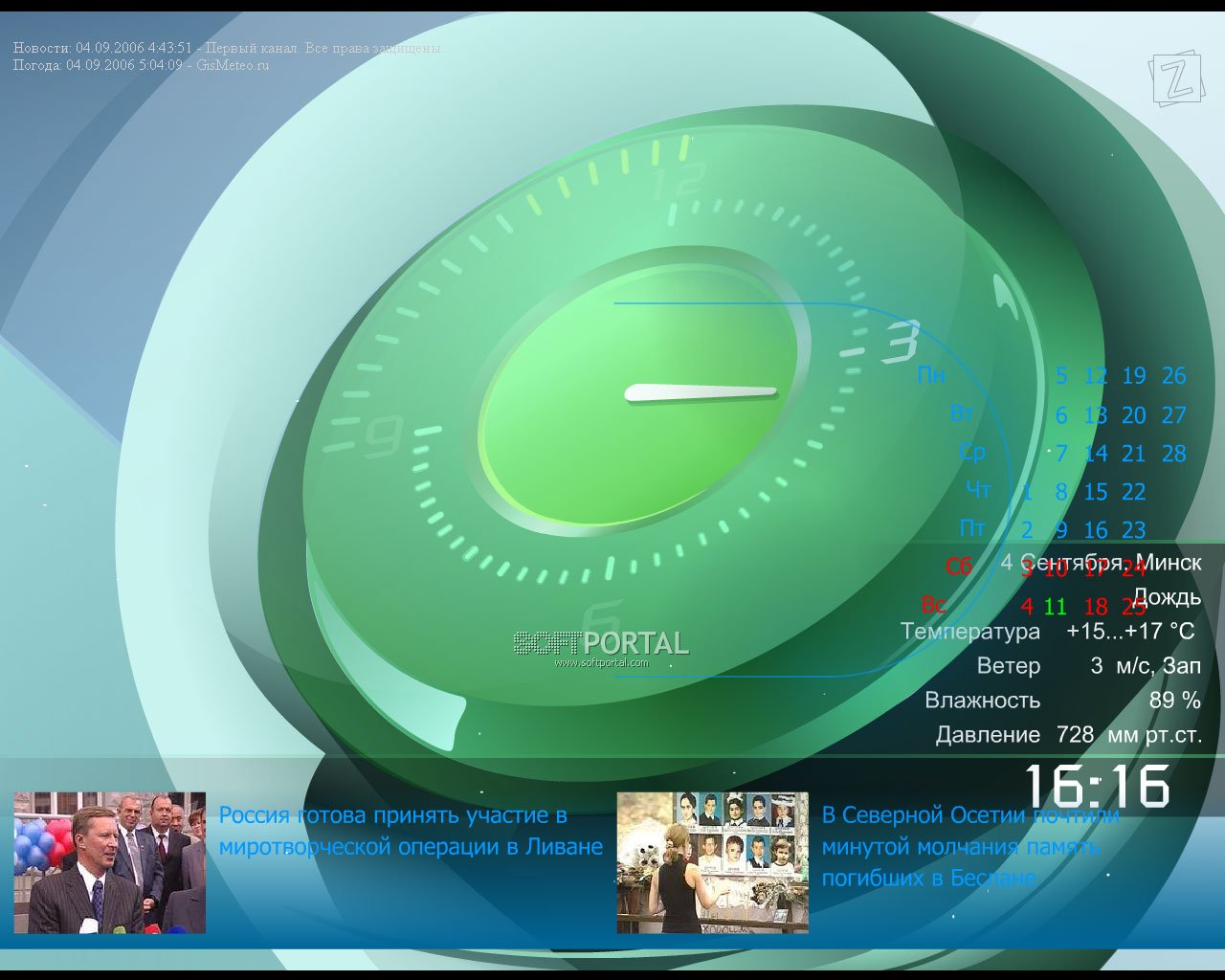Viewport: 1225px width, 980px height.
Task: Click the Пн weekday label
Action: (x=930, y=375)
